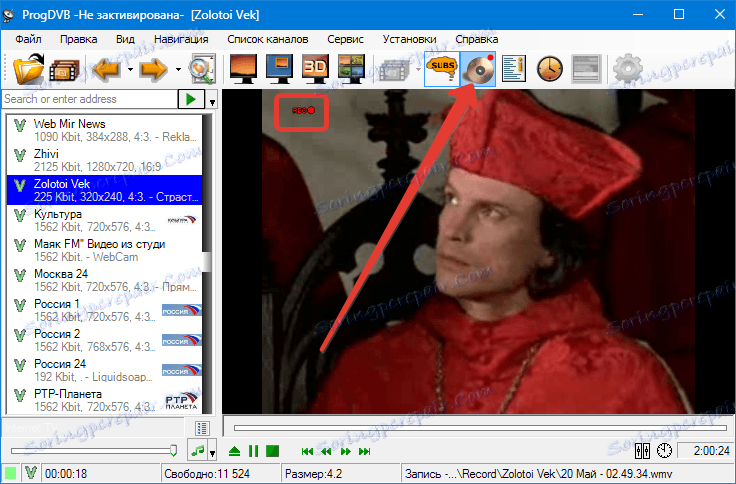Open the Правка menu
Viewport: 736px width, 484px height.
point(78,39)
